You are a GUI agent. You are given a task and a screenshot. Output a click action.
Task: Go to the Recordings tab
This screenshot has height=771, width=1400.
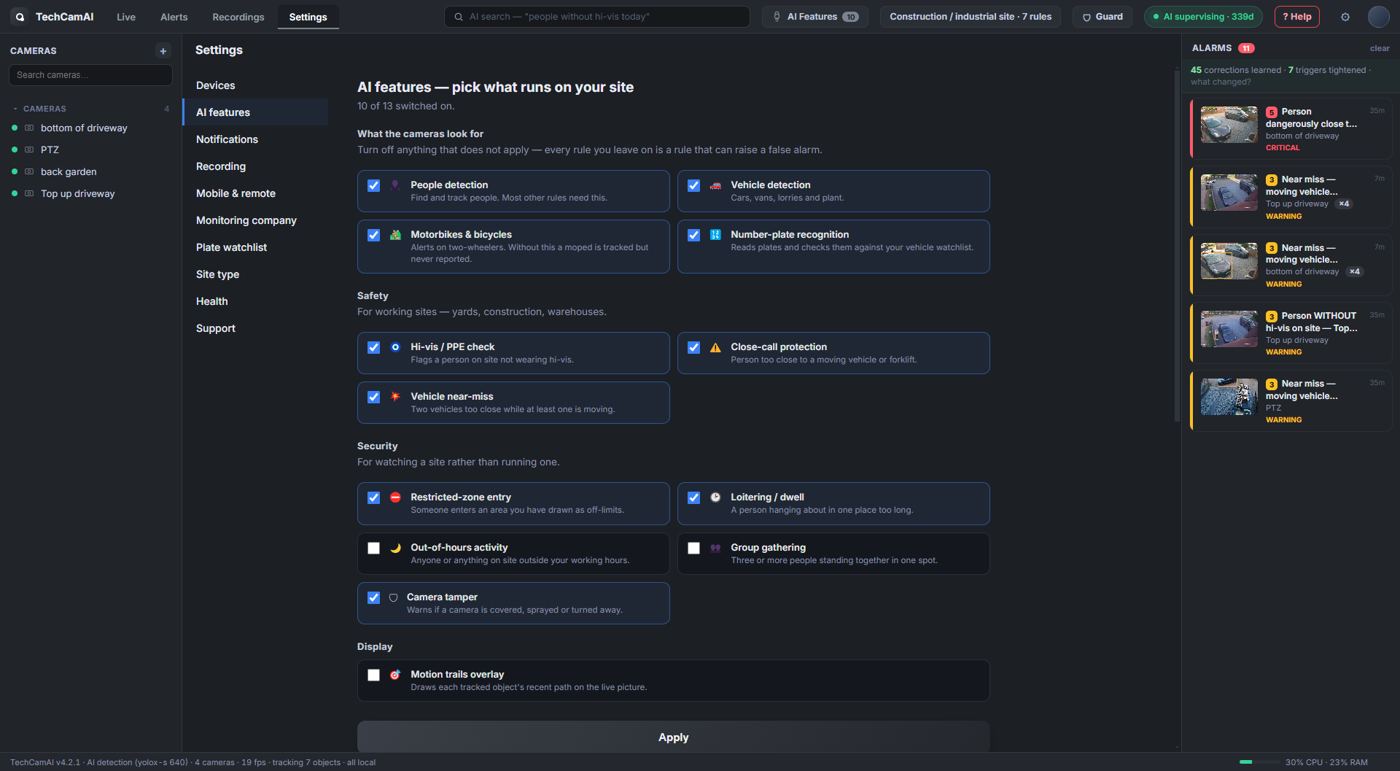[x=238, y=17]
